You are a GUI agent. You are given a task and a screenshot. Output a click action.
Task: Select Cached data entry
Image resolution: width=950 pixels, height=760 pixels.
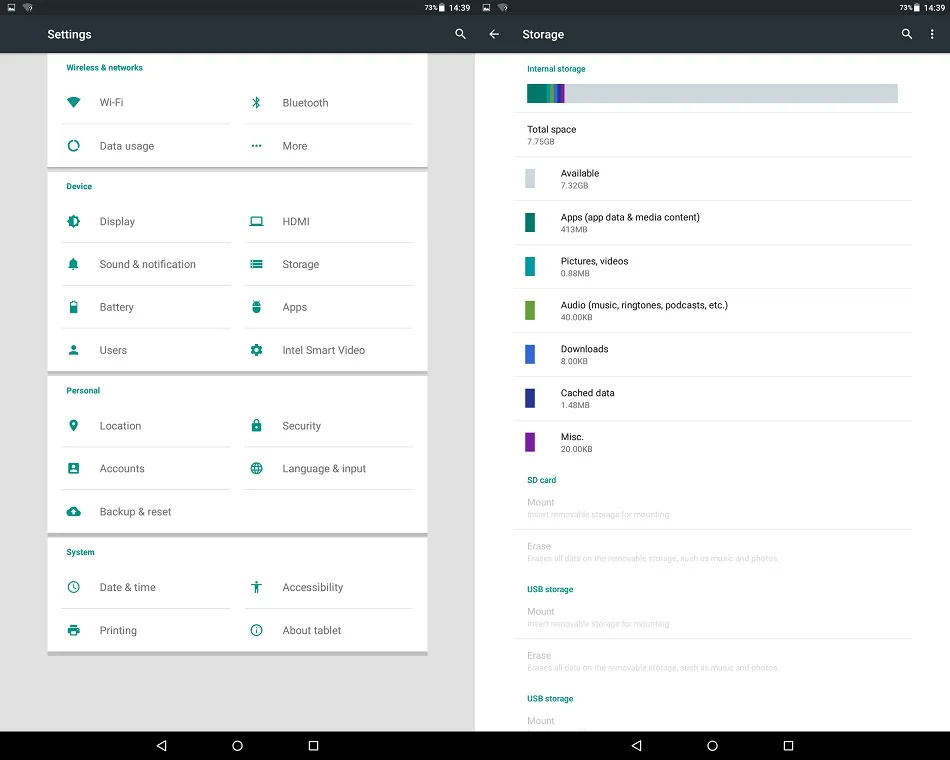click(712, 398)
